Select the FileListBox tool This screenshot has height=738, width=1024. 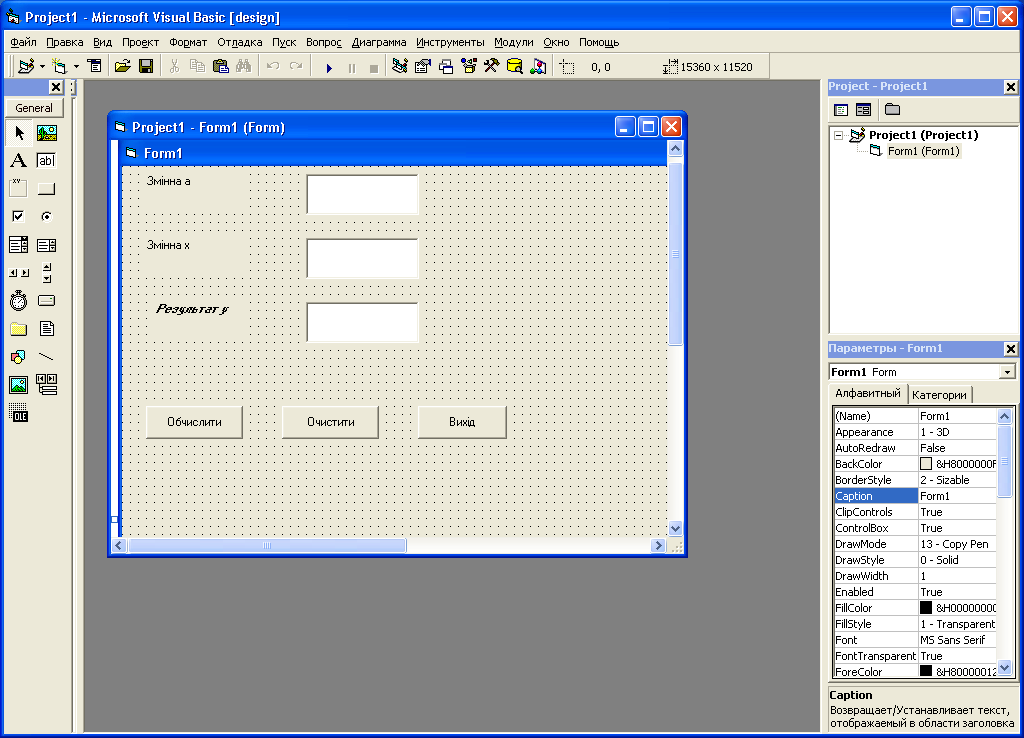point(46,329)
